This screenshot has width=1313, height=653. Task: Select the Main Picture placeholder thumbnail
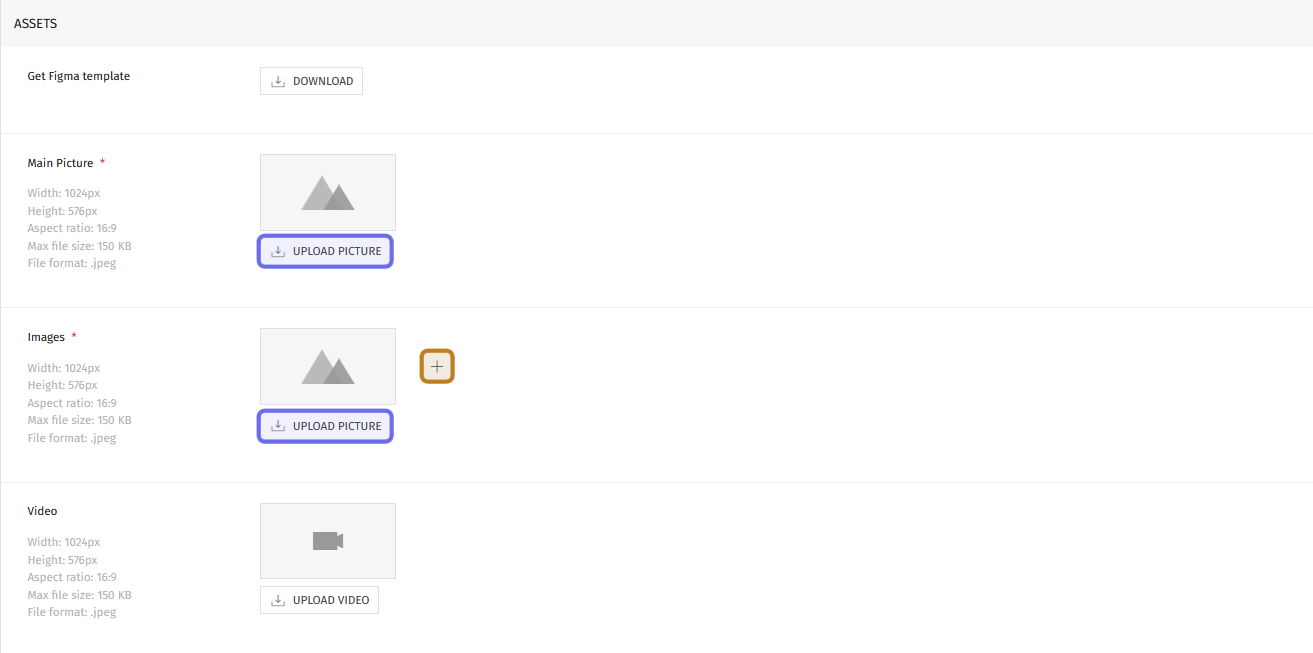328,192
